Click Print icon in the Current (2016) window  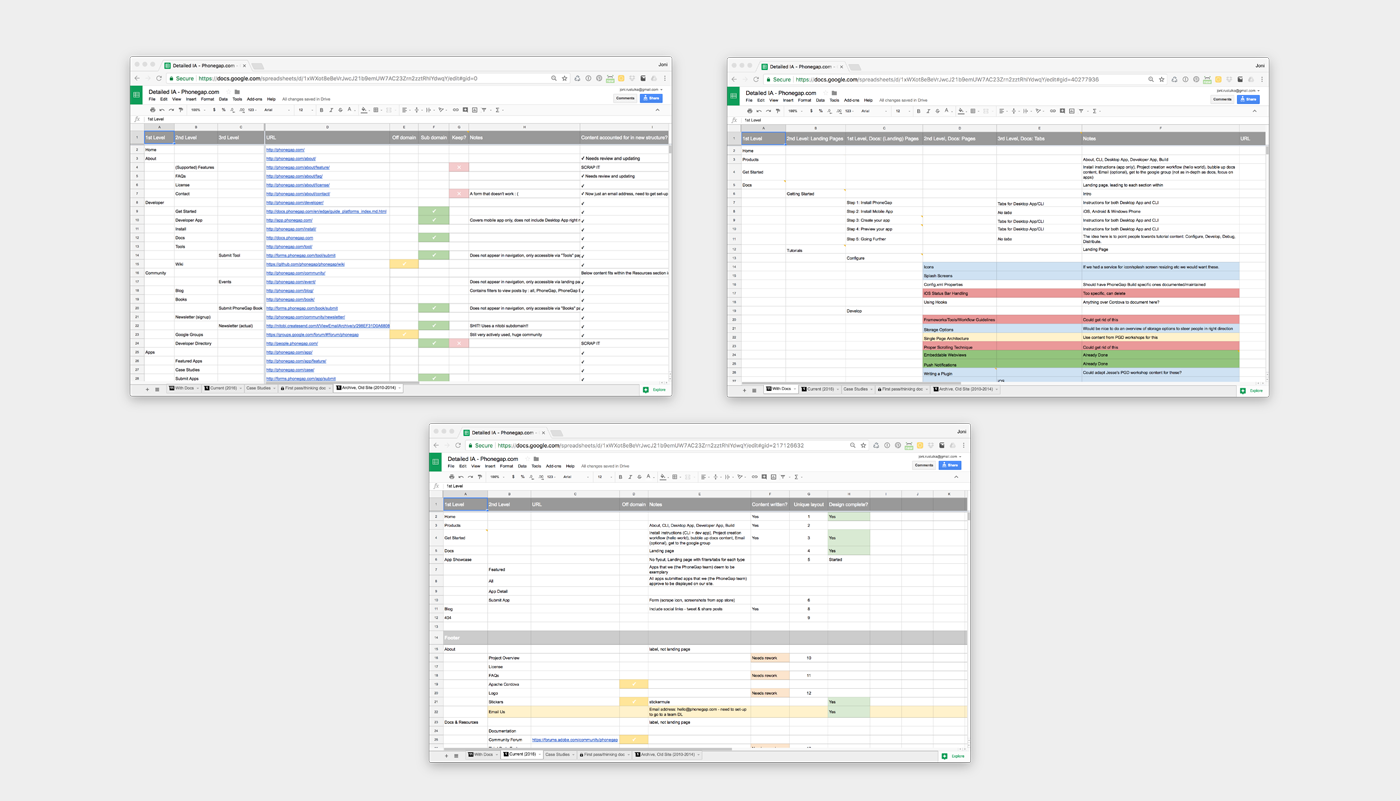[x=452, y=477]
